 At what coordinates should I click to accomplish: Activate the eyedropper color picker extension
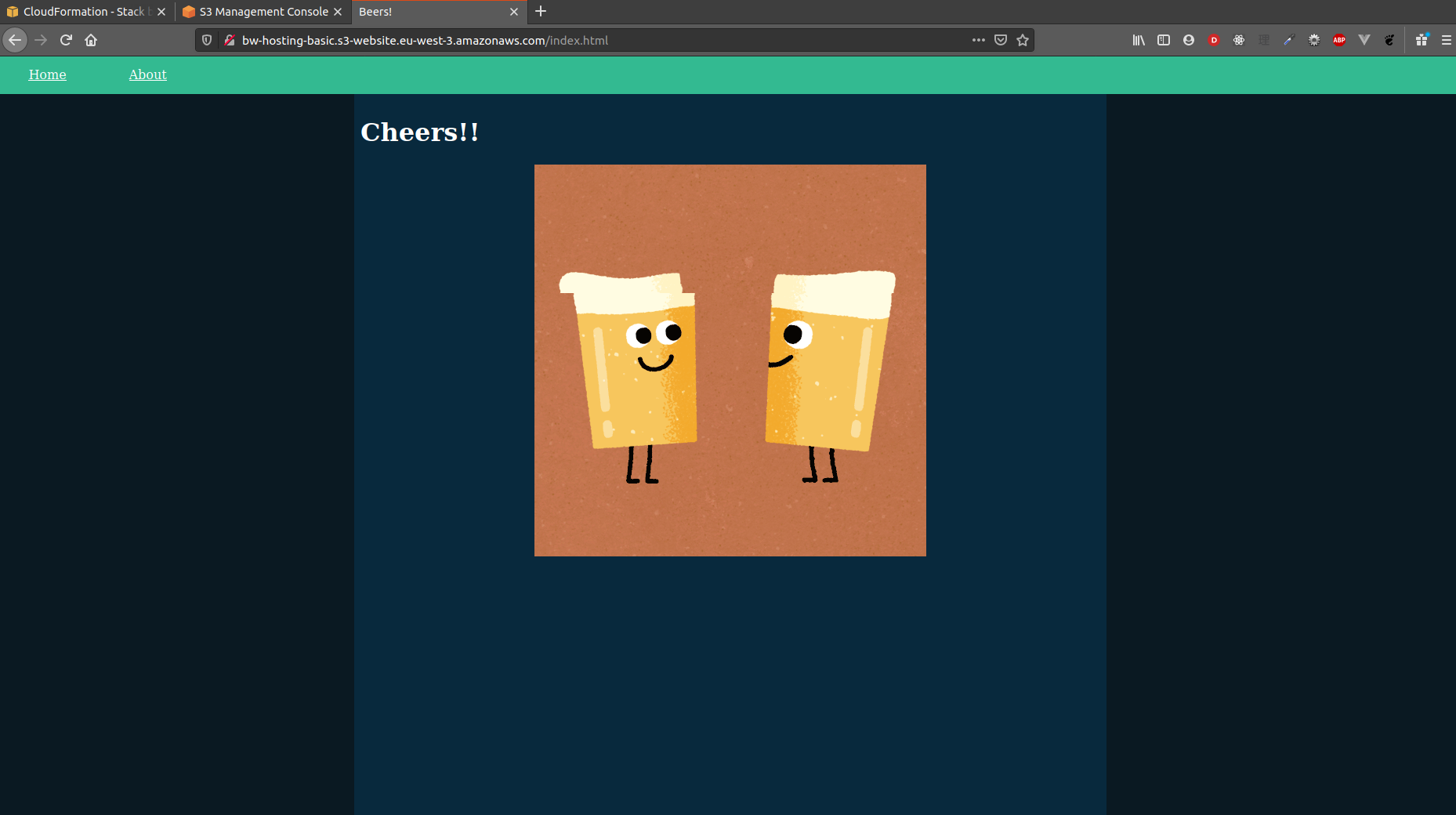[x=1289, y=40]
